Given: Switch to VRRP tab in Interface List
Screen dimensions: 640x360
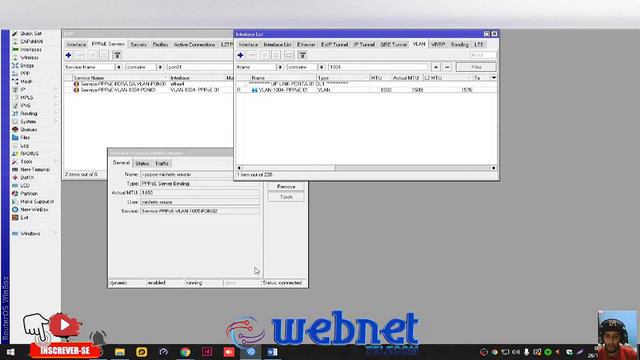Looking at the screenshot, I should point(438,44).
